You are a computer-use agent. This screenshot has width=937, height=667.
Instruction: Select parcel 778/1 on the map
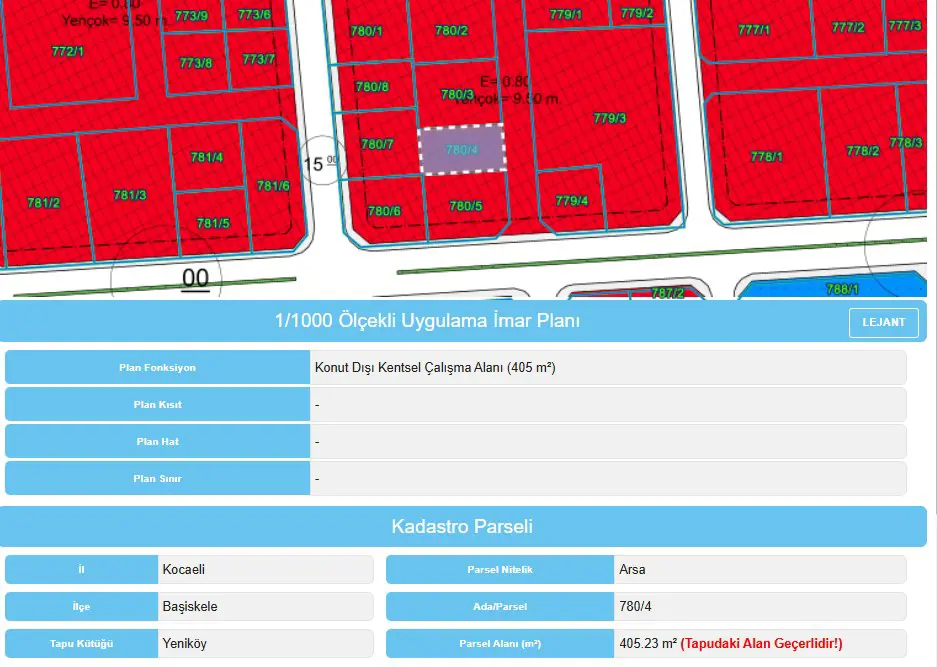click(x=766, y=157)
